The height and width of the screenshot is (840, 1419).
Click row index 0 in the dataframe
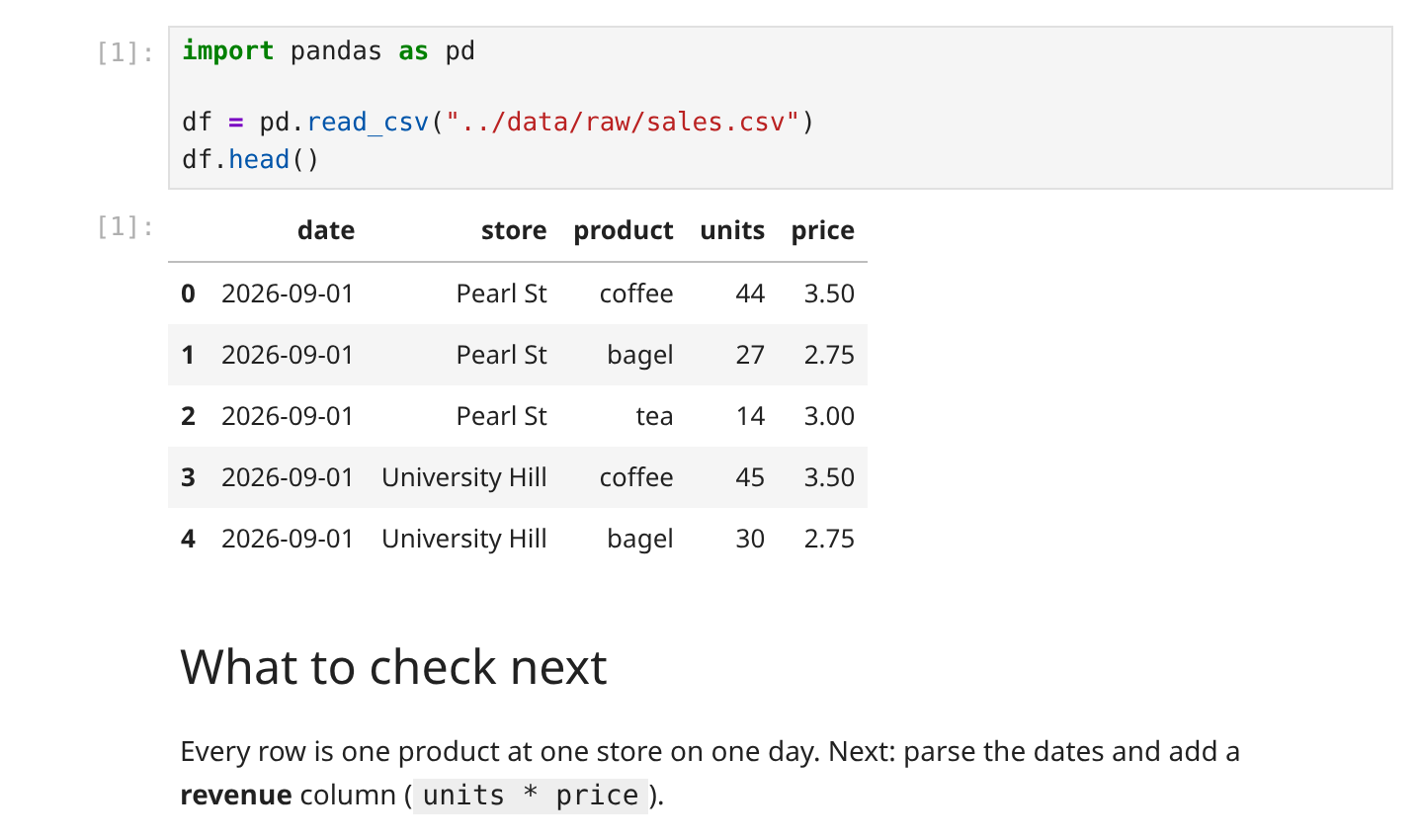coord(189,294)
